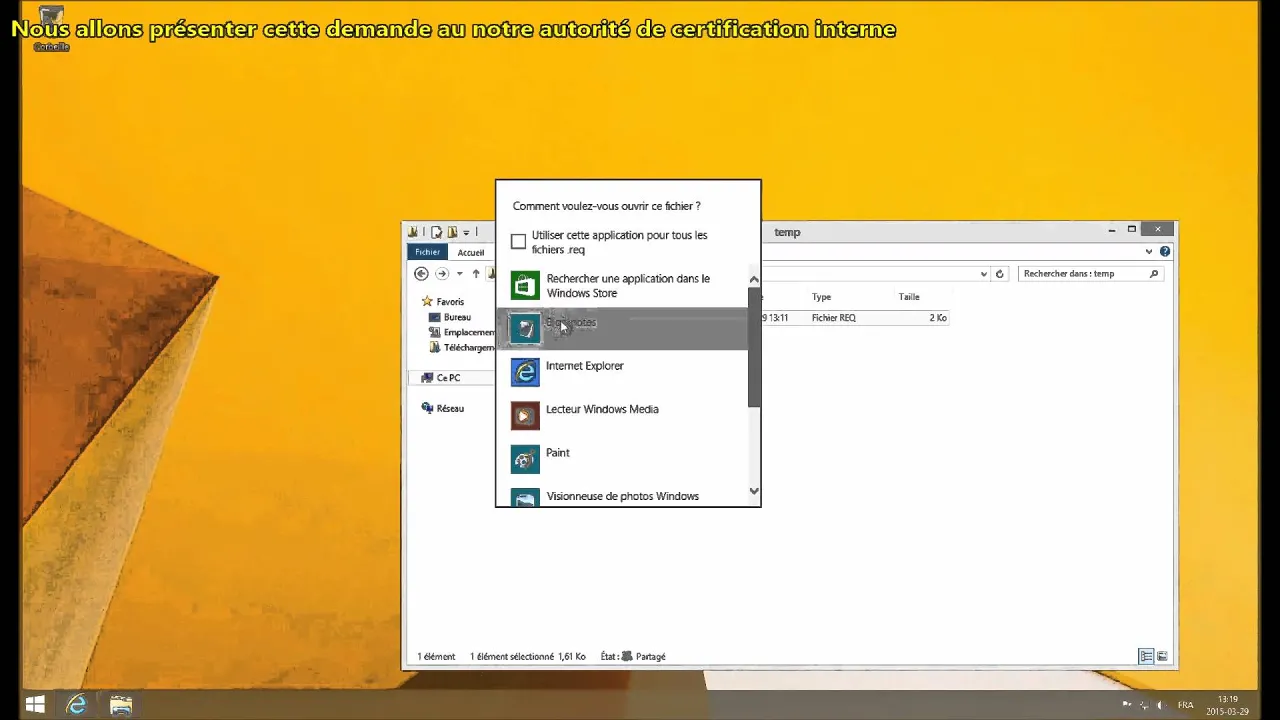This screenshot has width=1280, height=720.
Task: Open Bureau in navigation pane
Action: (x=450, y=317)
